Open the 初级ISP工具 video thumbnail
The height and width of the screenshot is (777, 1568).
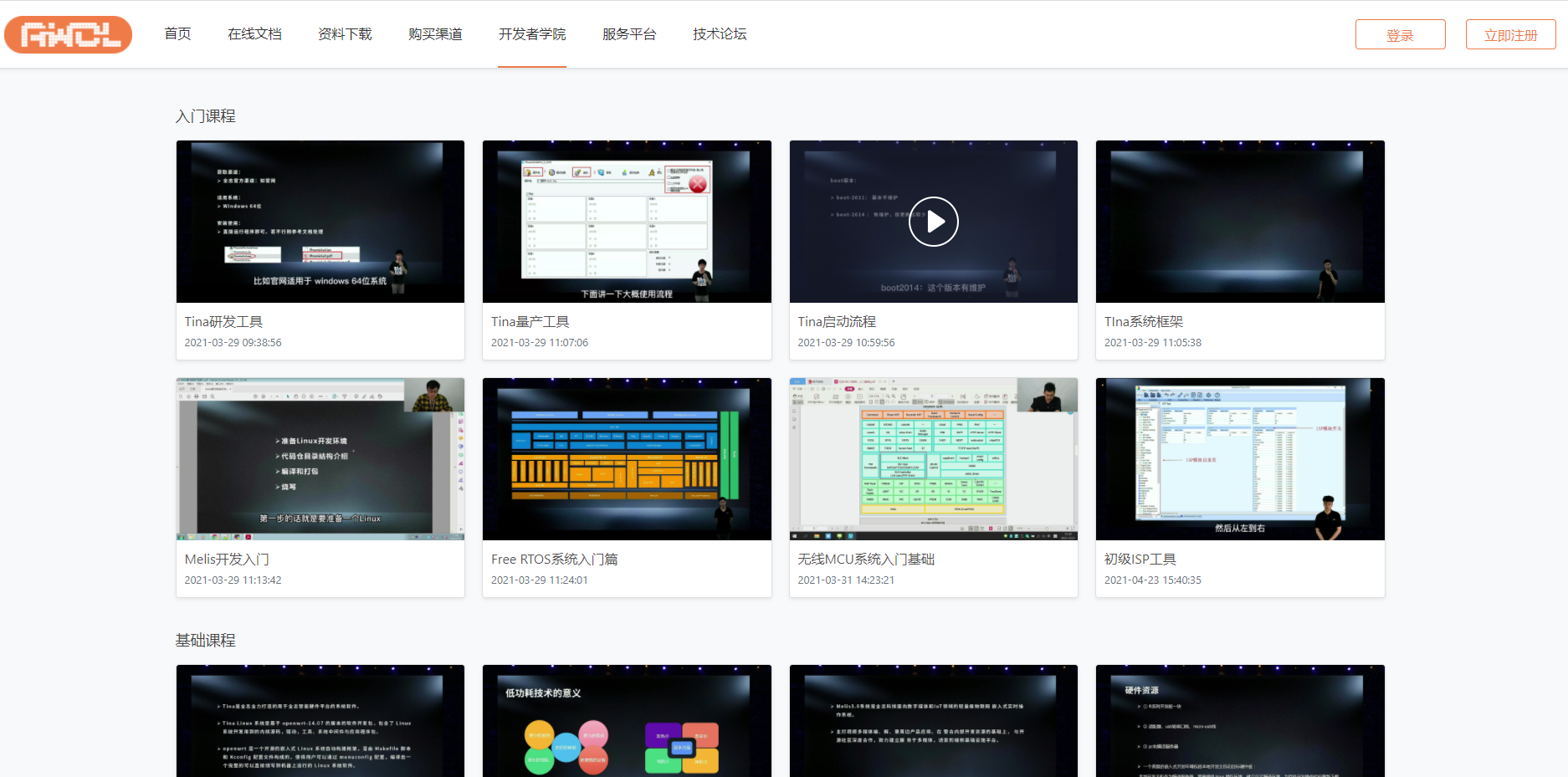pyautogui.click(x=1240, y=459)
